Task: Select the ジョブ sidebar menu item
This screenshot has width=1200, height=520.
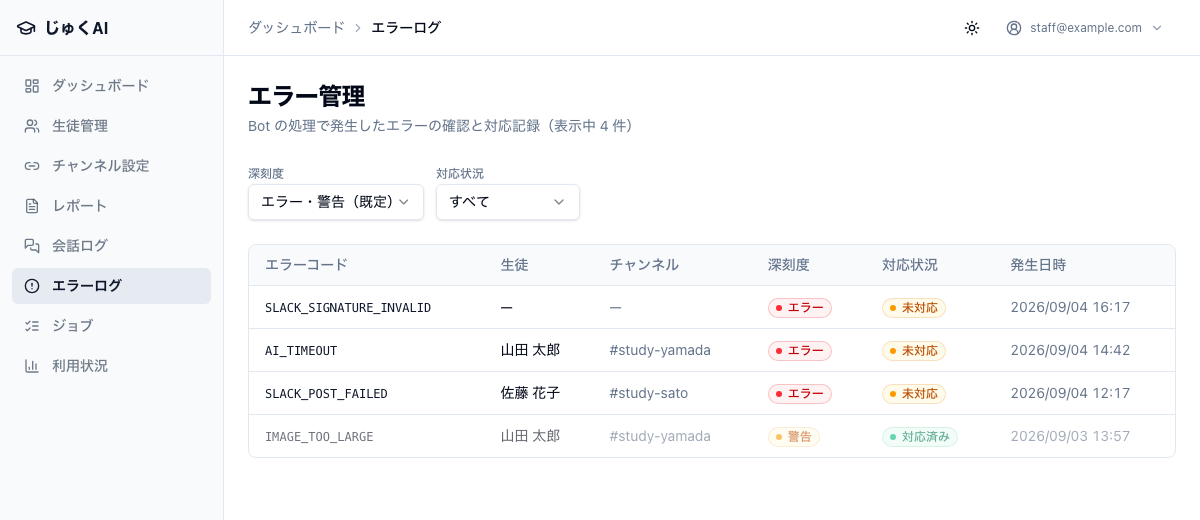Action: (x=111, y=326)
